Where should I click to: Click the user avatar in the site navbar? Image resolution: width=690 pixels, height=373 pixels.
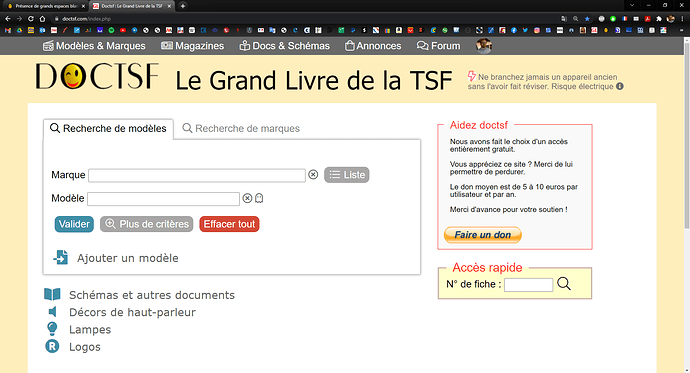click(484, 46)
